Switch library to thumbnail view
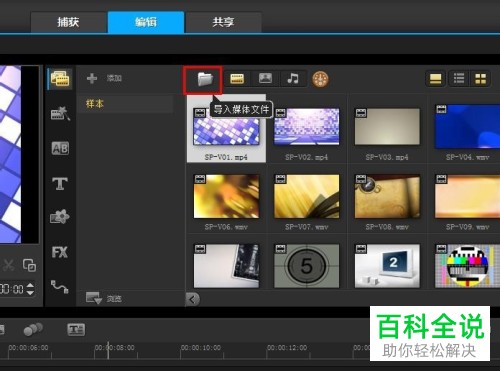500x371 pixels. tap(480, 79)
